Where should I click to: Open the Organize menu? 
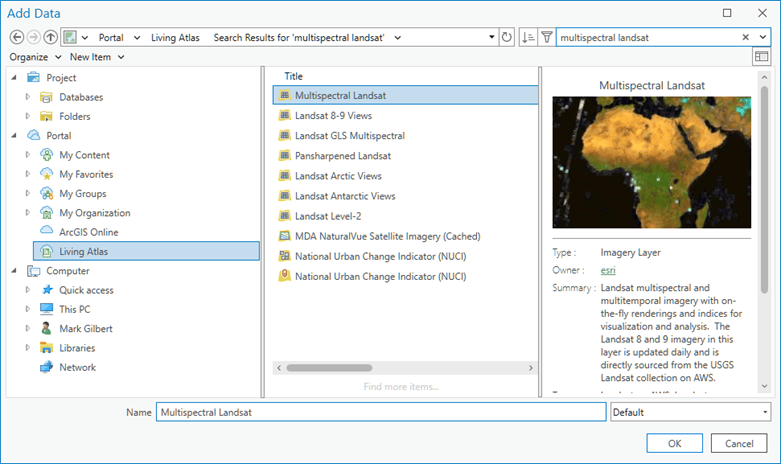(x=35, y=57)
